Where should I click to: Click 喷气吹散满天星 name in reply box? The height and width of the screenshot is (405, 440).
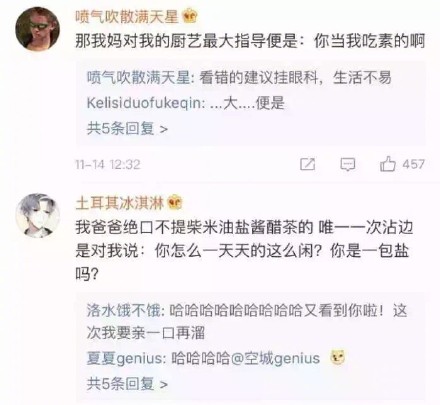[138, 78]
